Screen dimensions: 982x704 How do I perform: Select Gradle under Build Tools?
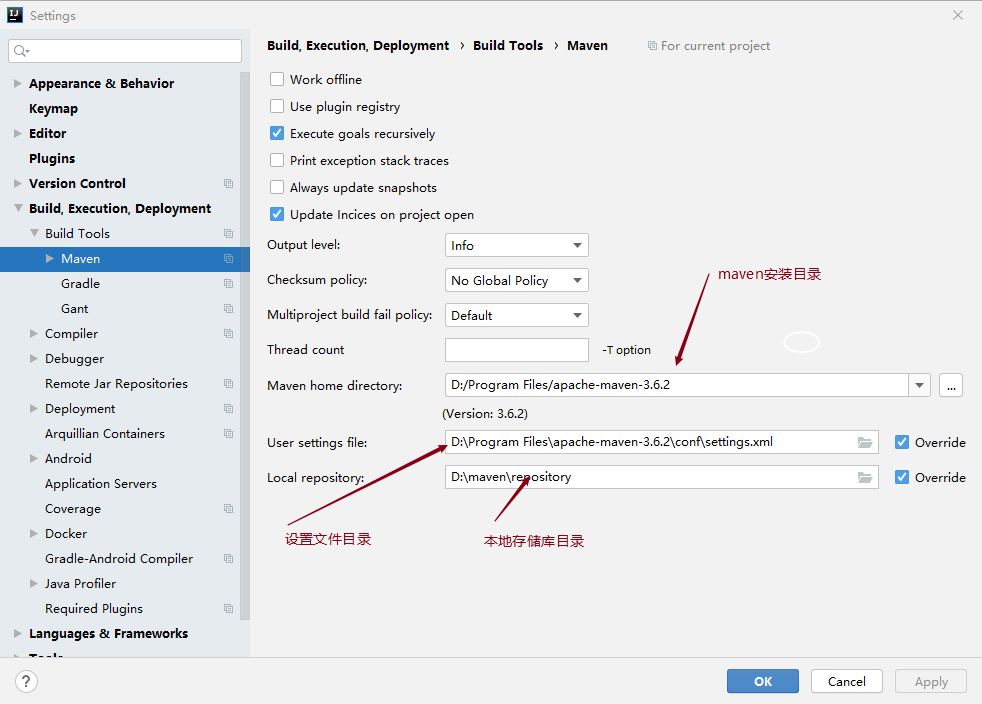pyautogui.click(x=80, y=284)
